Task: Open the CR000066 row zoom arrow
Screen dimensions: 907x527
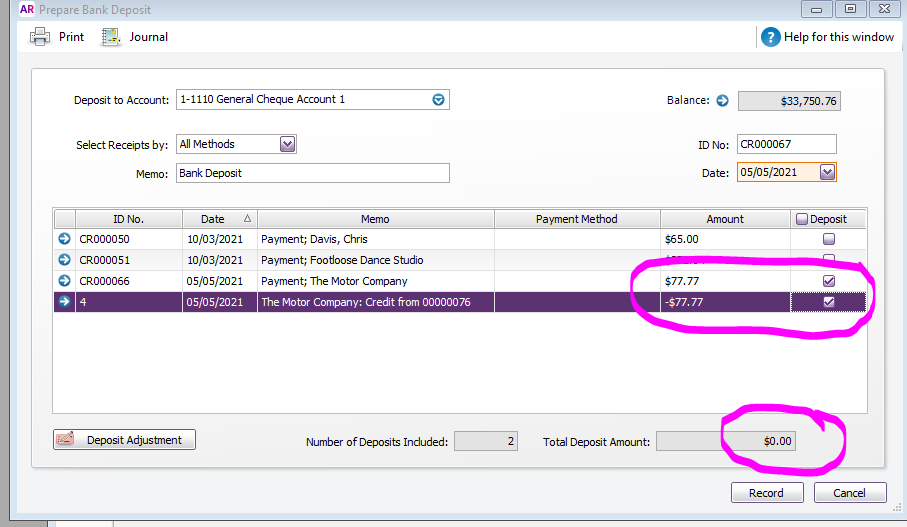Action: (65, 281)
